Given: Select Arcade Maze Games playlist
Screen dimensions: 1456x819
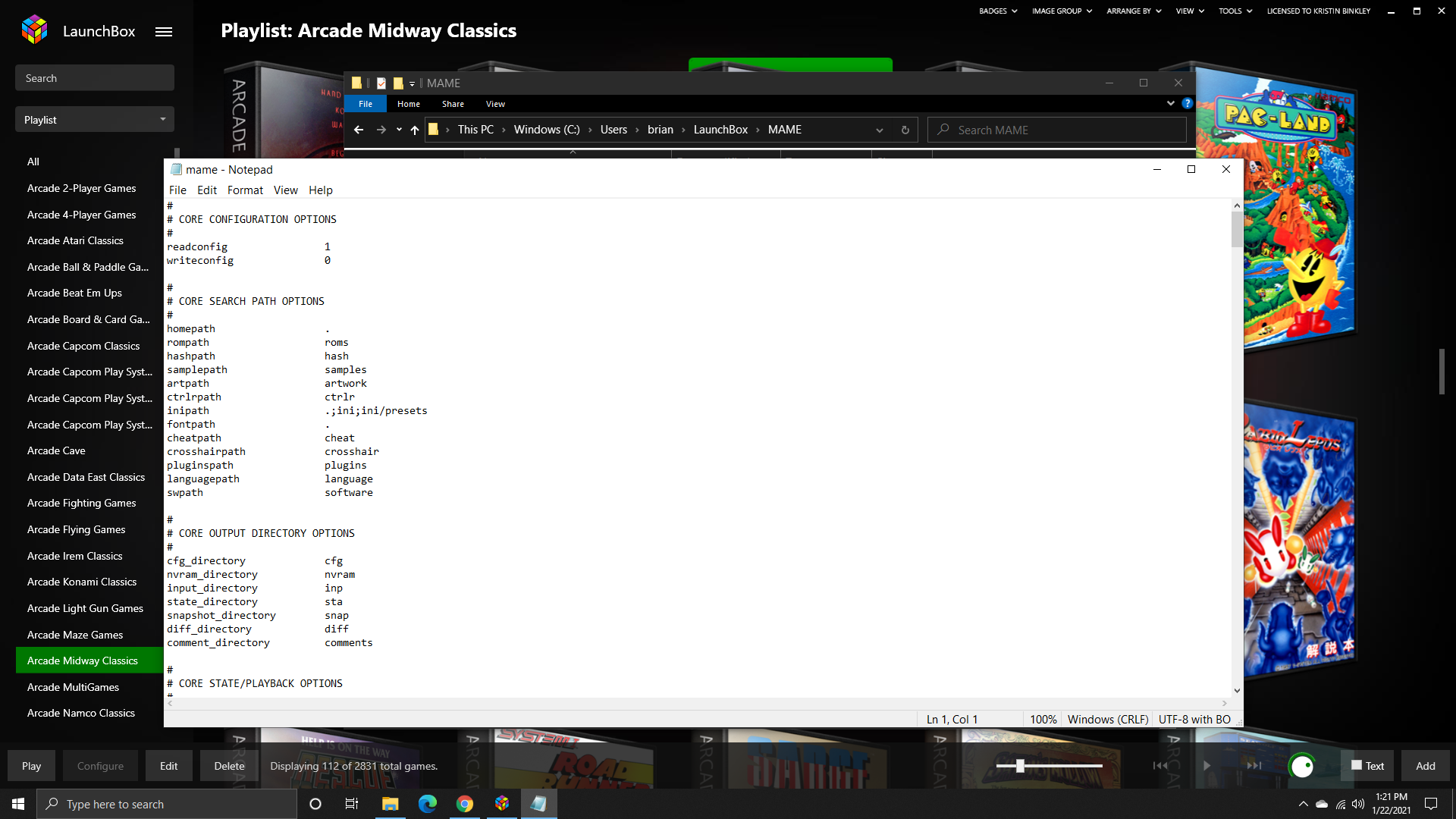Looking at the screenshot, I should tap(75, 635).
